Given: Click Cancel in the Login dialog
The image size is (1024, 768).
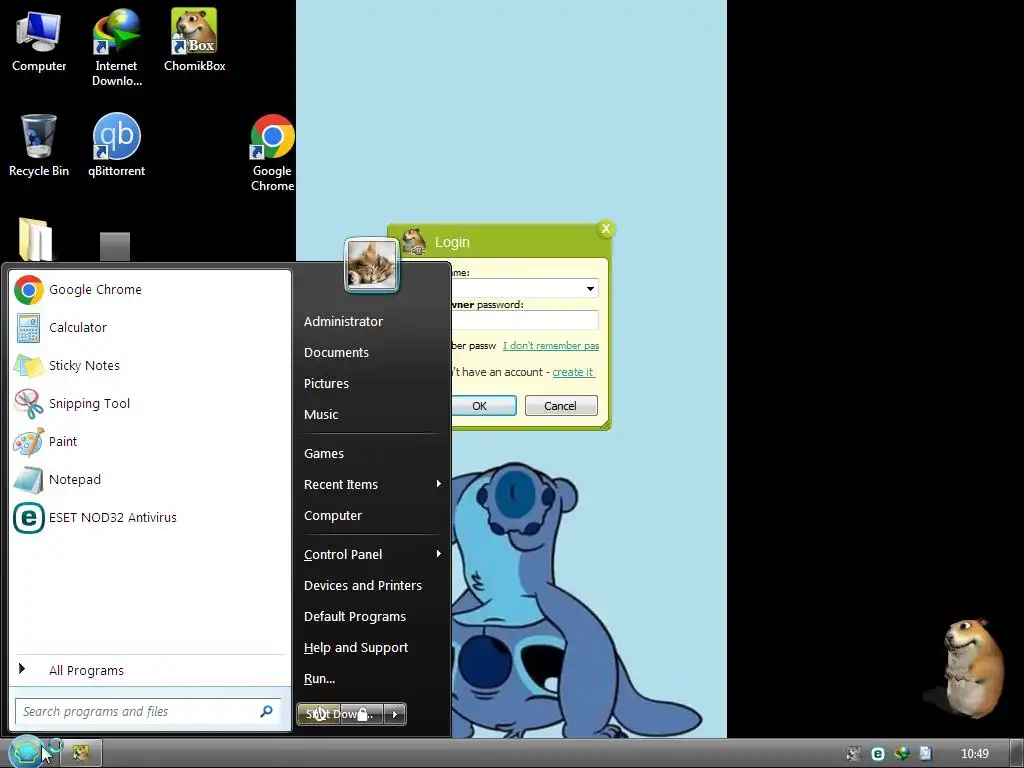Looking at the screenshot, I should tap(561, 406).
